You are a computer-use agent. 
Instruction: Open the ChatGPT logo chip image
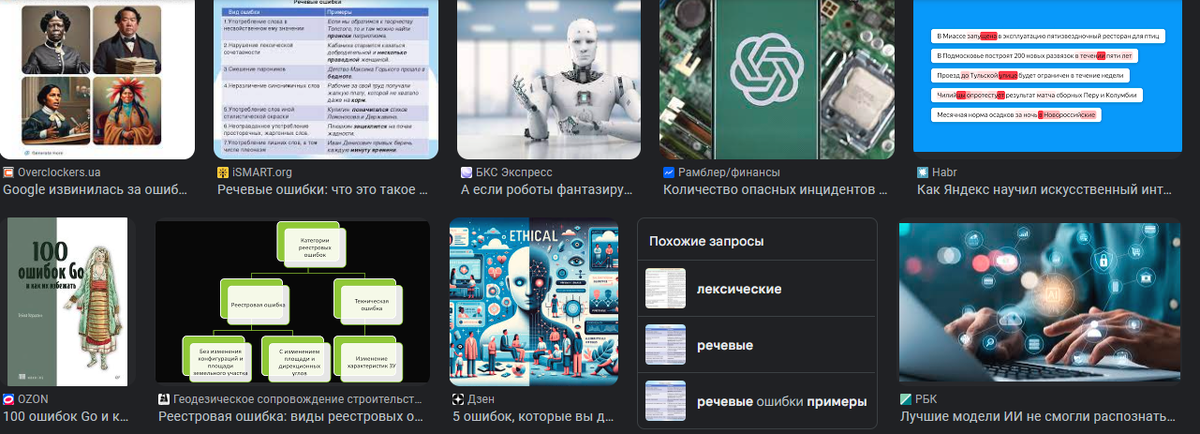777,79
